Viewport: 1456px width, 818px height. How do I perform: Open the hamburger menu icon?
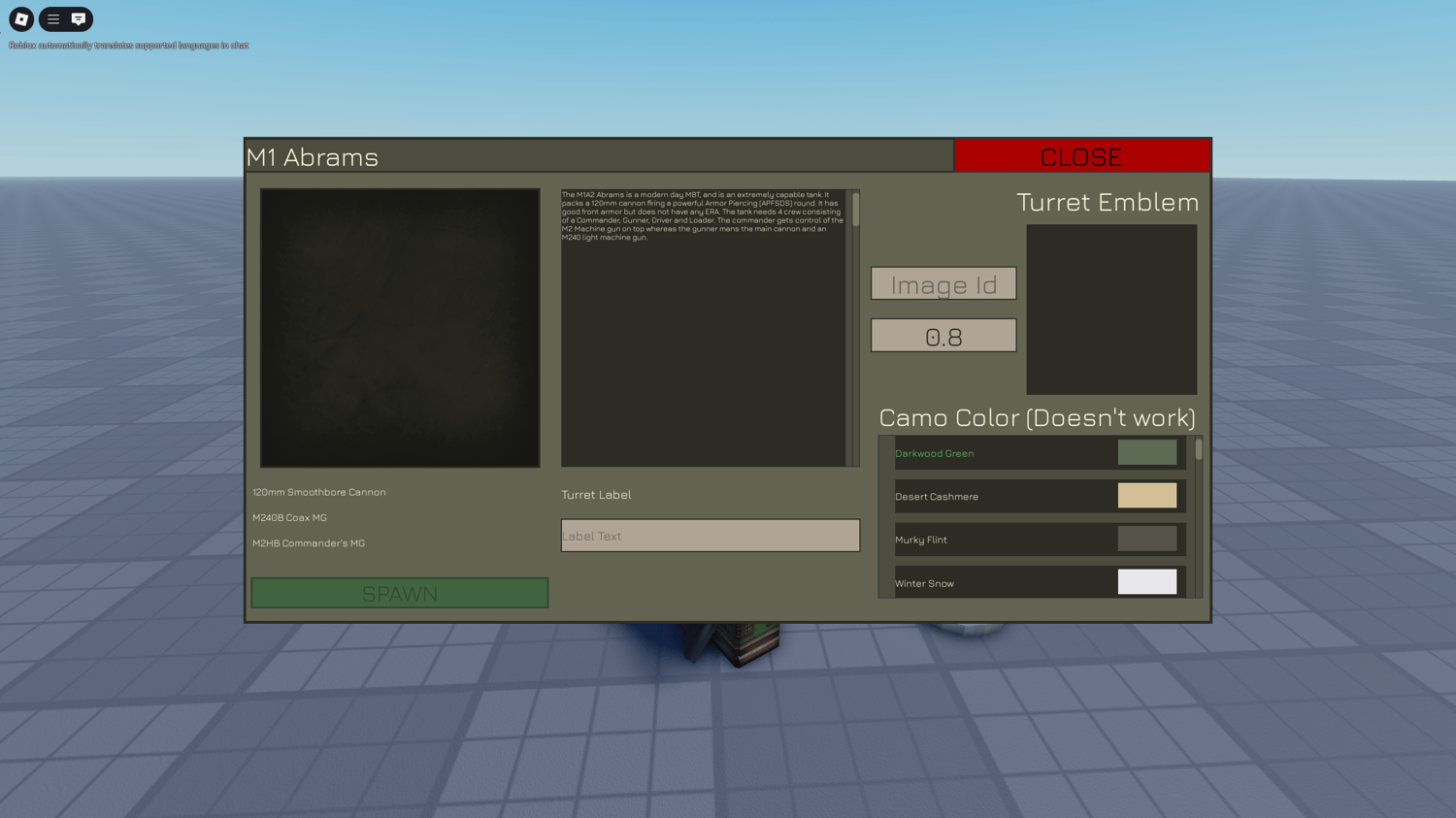(x=53, y=18)
